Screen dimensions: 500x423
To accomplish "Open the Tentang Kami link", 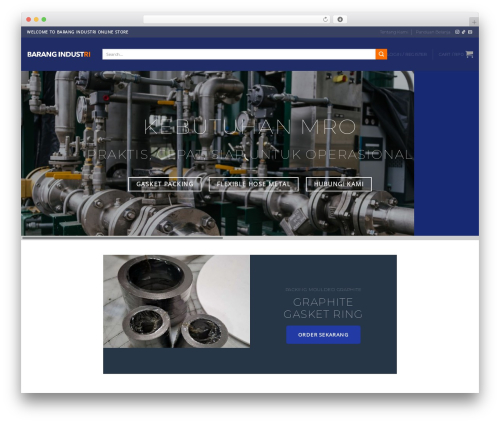I will click(394, 32).
